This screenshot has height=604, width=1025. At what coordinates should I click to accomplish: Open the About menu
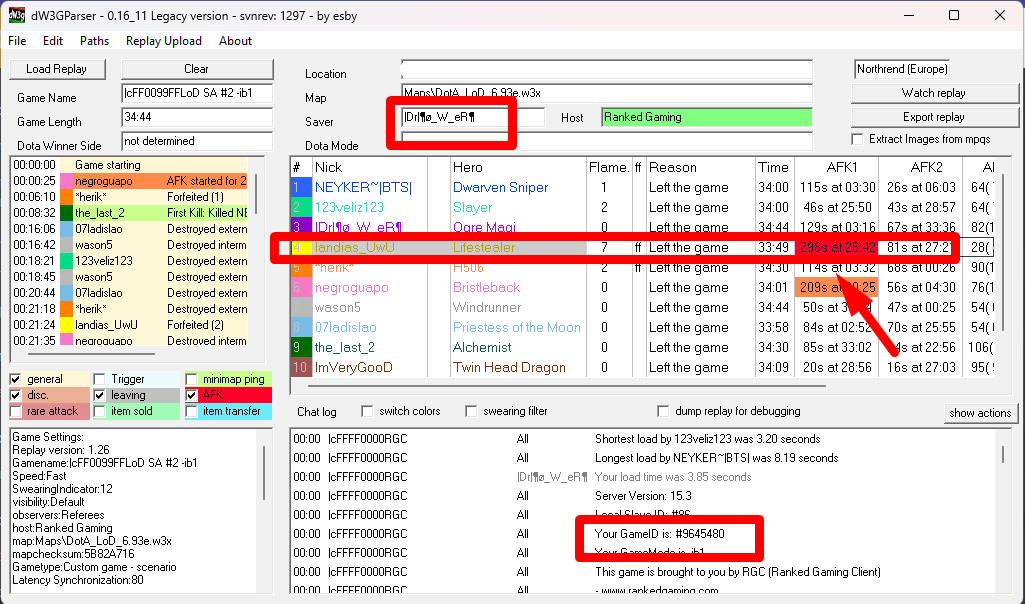(x=235, y=41)
